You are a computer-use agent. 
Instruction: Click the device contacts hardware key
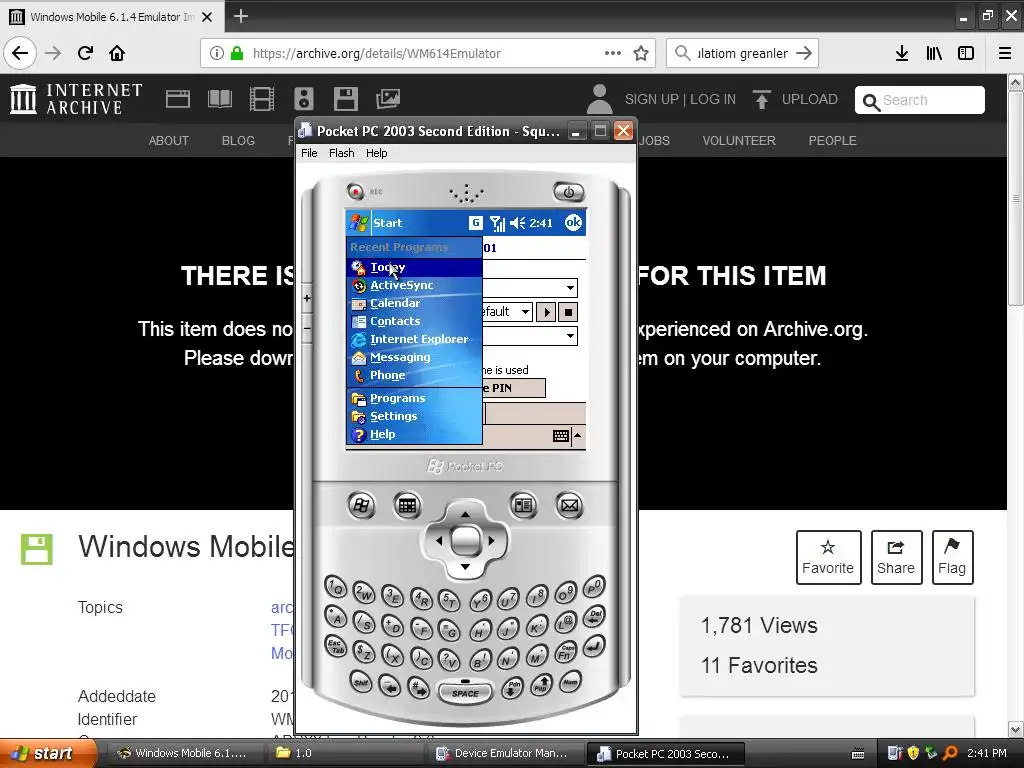coord(523,505)
